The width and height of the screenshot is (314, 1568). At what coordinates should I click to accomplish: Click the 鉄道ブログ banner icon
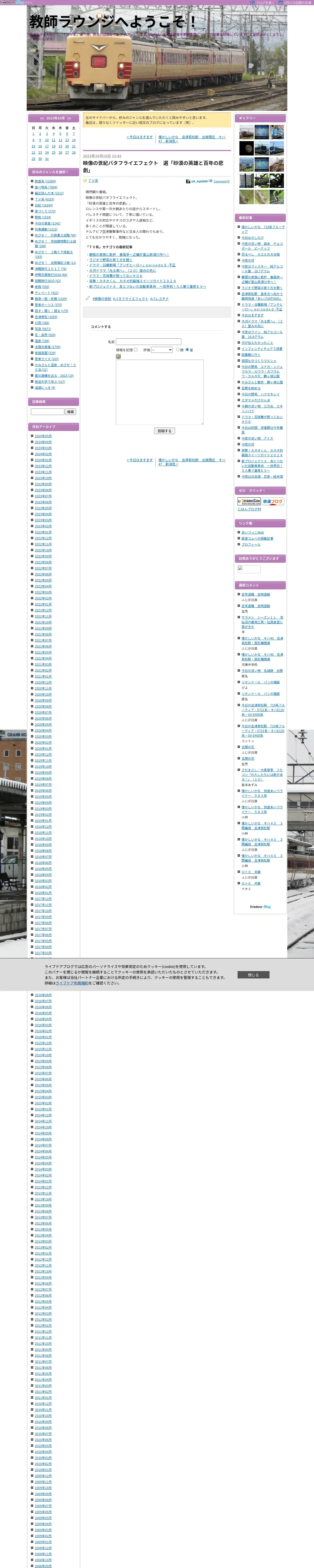pyautogui.click(x=273, y=501)
